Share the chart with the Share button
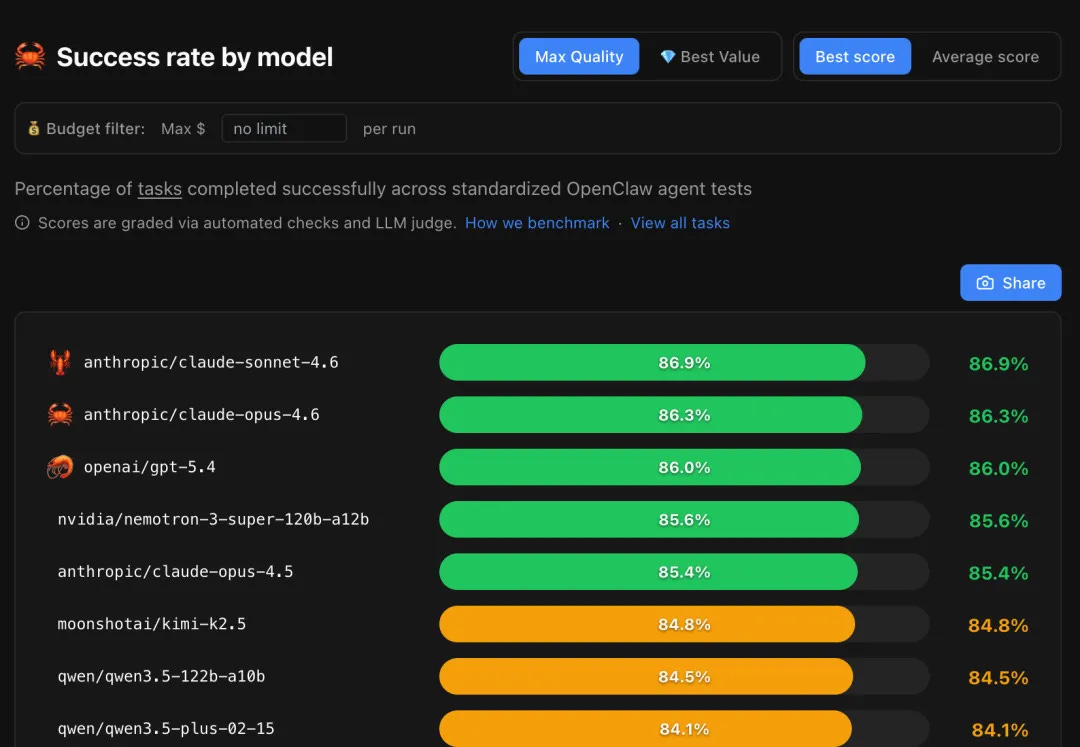Viewport: 1080px width, 747px height. (1010, 282)
